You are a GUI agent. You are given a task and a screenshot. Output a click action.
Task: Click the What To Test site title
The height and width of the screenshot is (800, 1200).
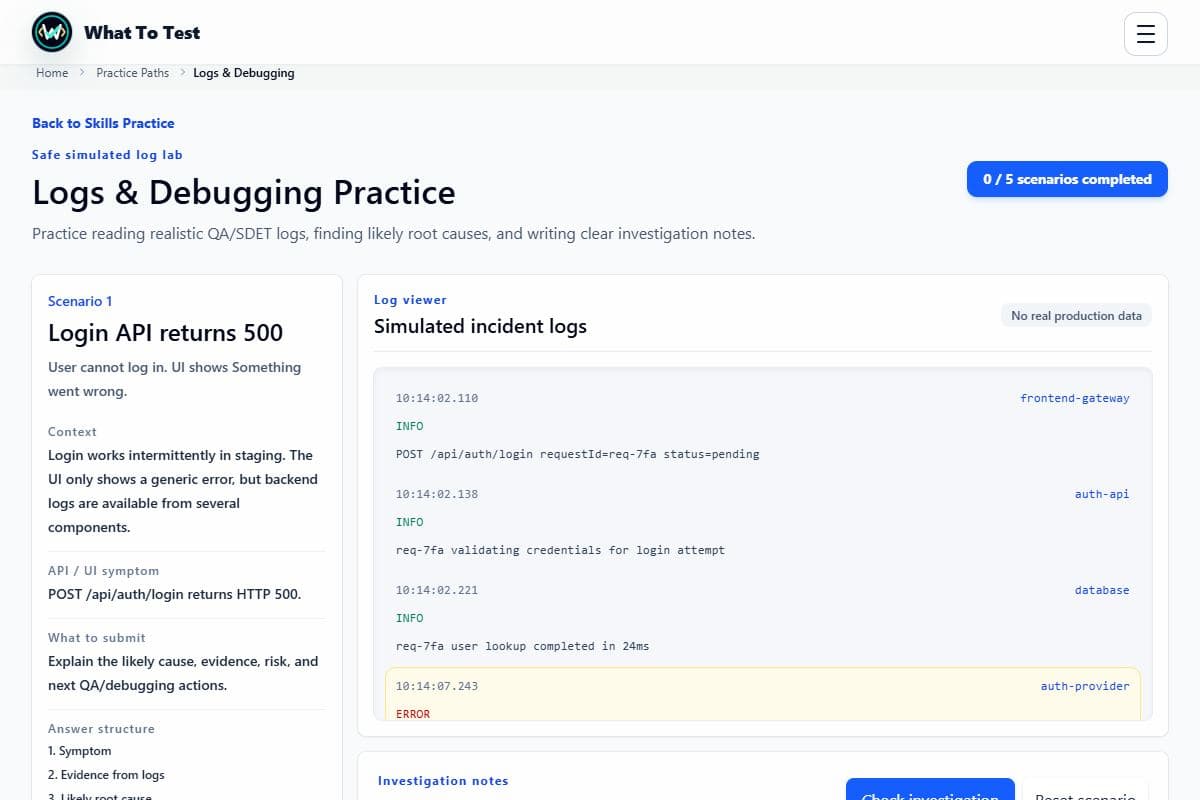coord(142,33)
